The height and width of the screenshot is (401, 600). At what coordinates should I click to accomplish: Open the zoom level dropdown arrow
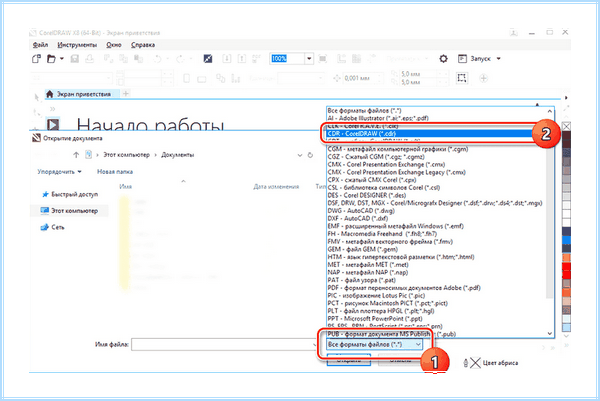point(309,59)
